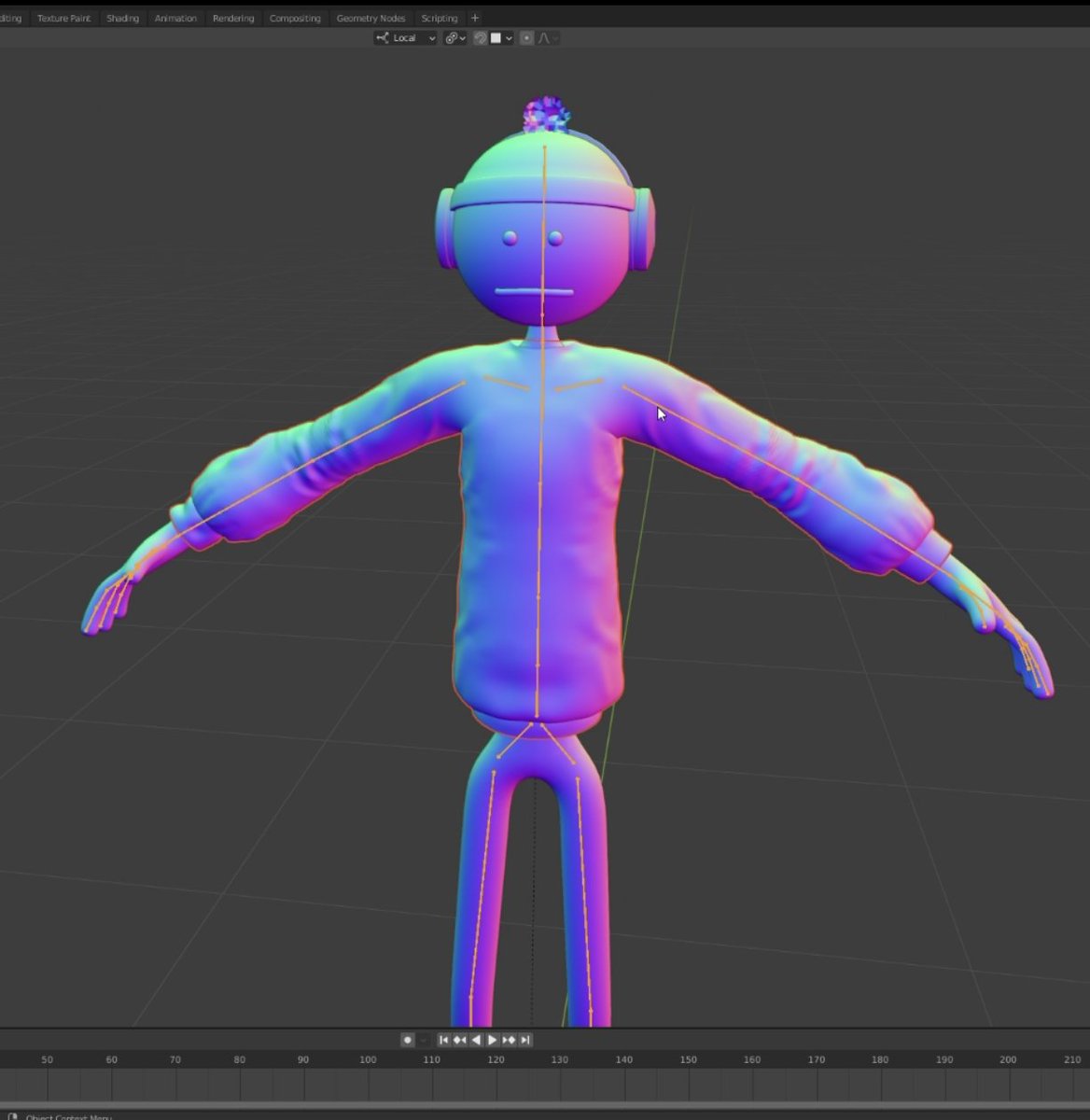Open the pivot point dropdown
Viewport: 1090px width, 1120px height.
point(455,38)
